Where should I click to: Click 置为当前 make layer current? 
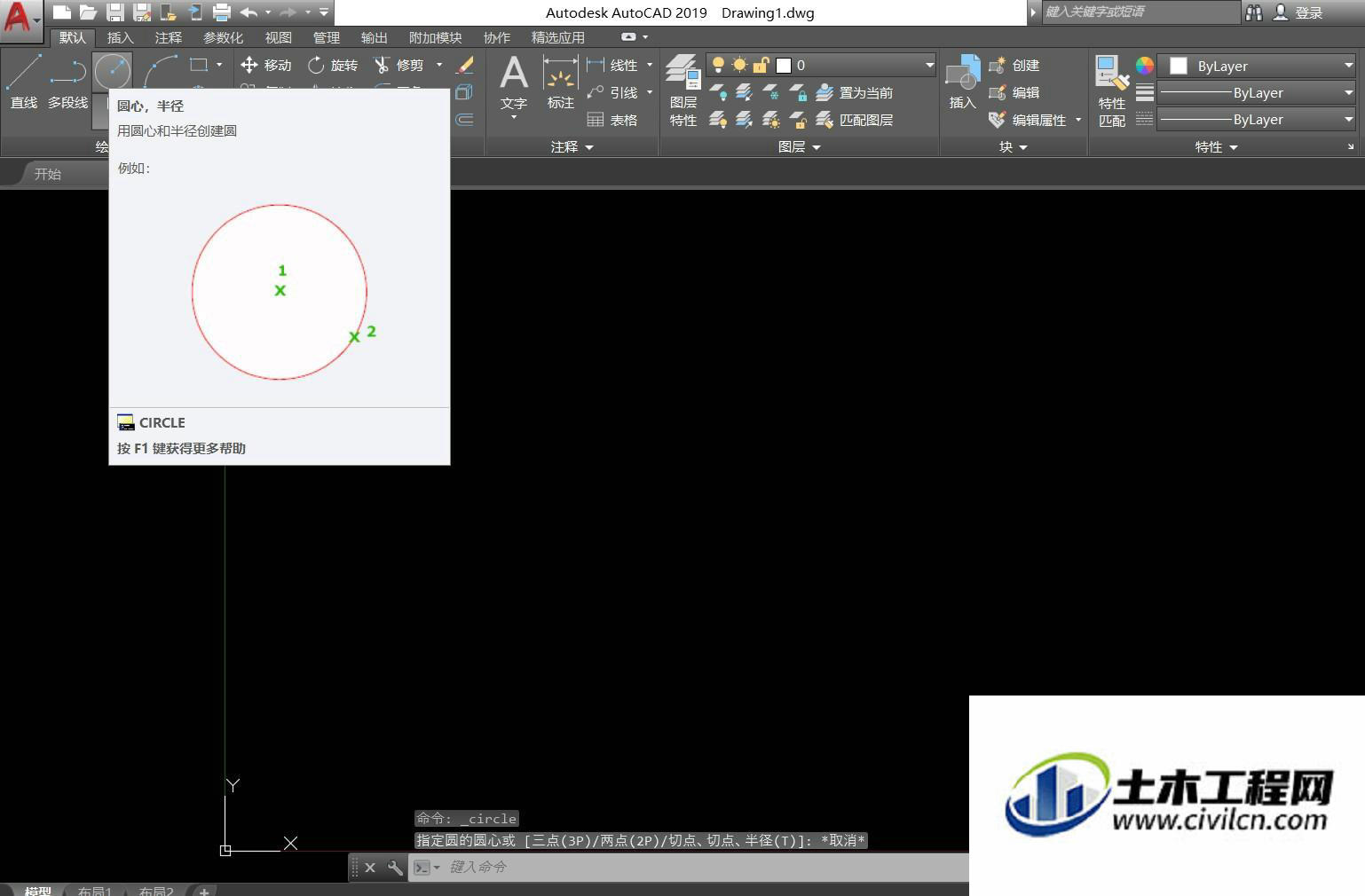point(854,92)
